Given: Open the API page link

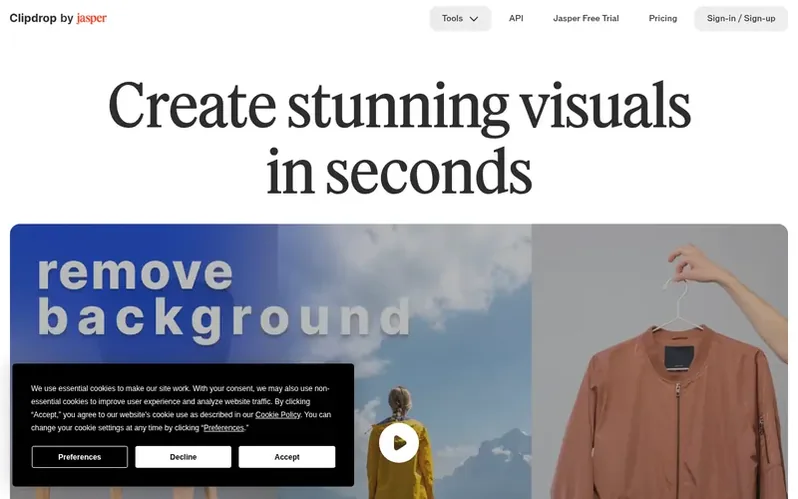Looking at the screenshot, I should click(516, 18).
